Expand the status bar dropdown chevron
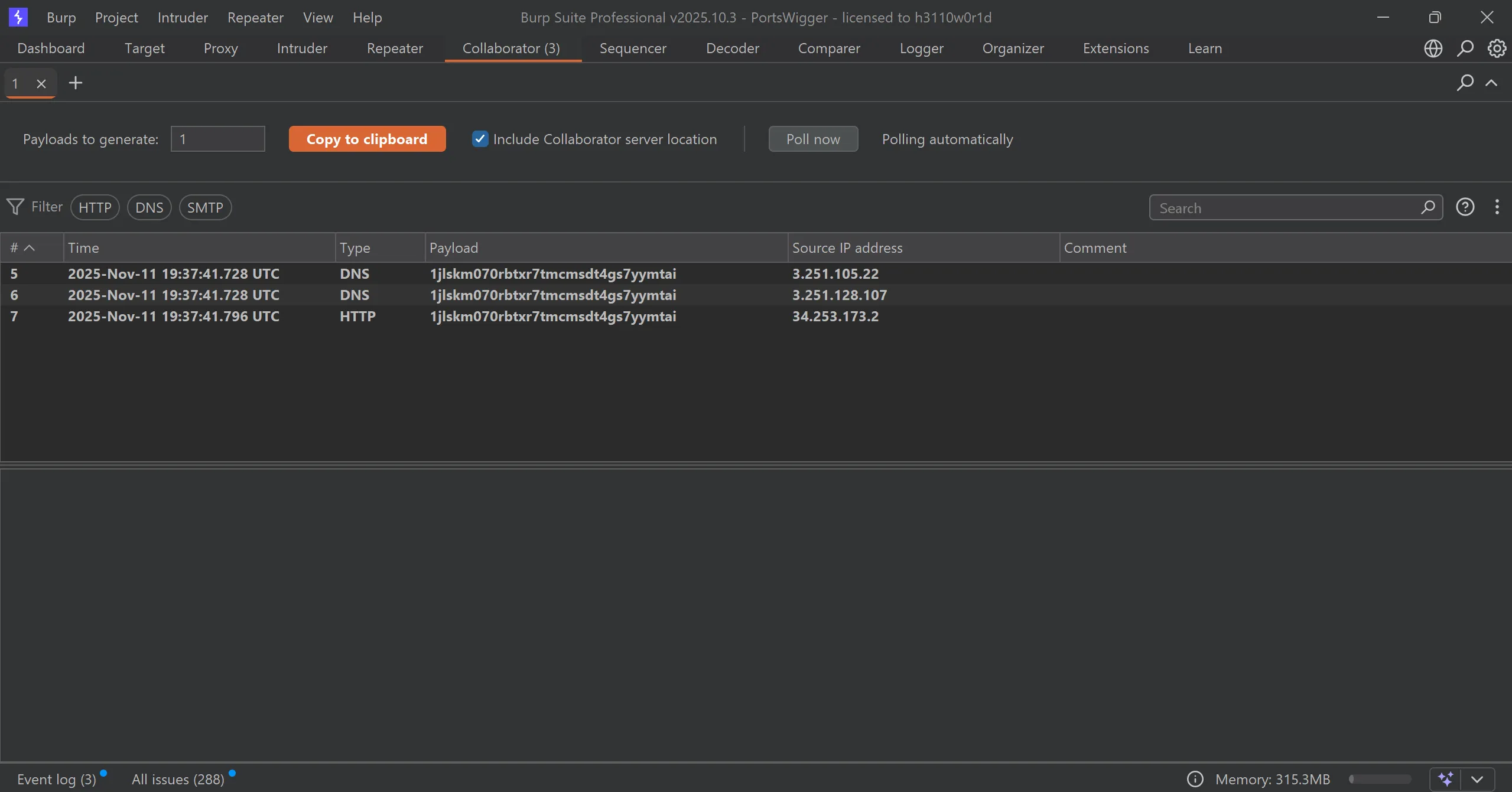Screen dimensions: 1512x792 tap(1477, 779)
